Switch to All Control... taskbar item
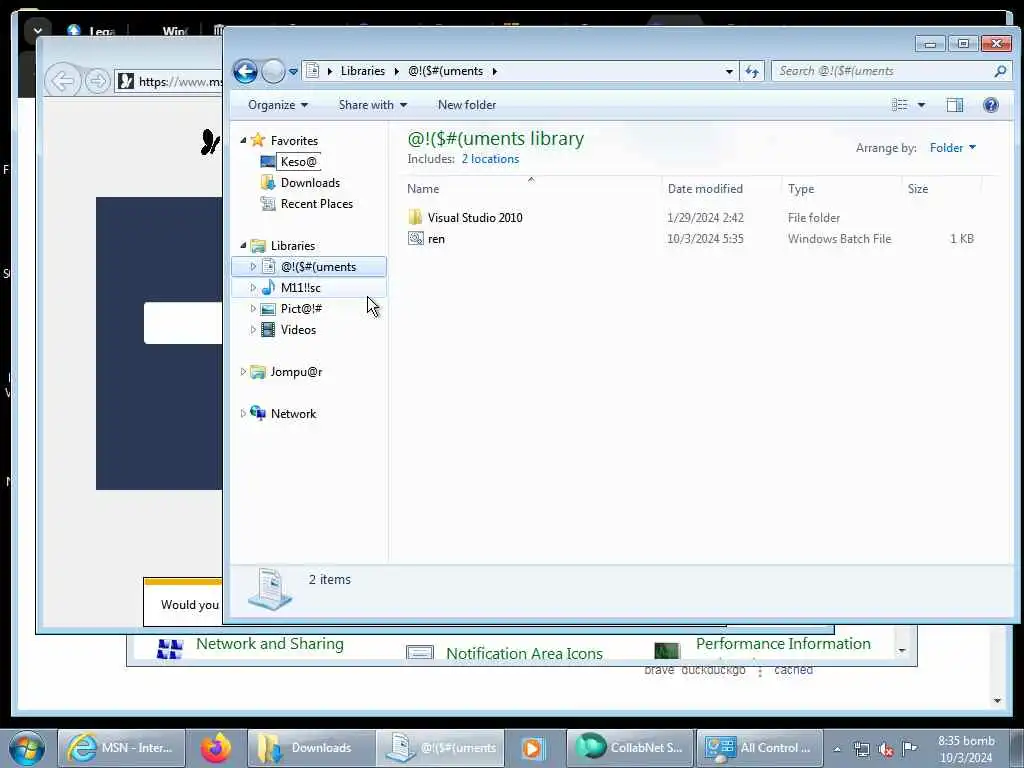Image resolution: width=1024 pixels, height=768 pixels. pos(760,748)
